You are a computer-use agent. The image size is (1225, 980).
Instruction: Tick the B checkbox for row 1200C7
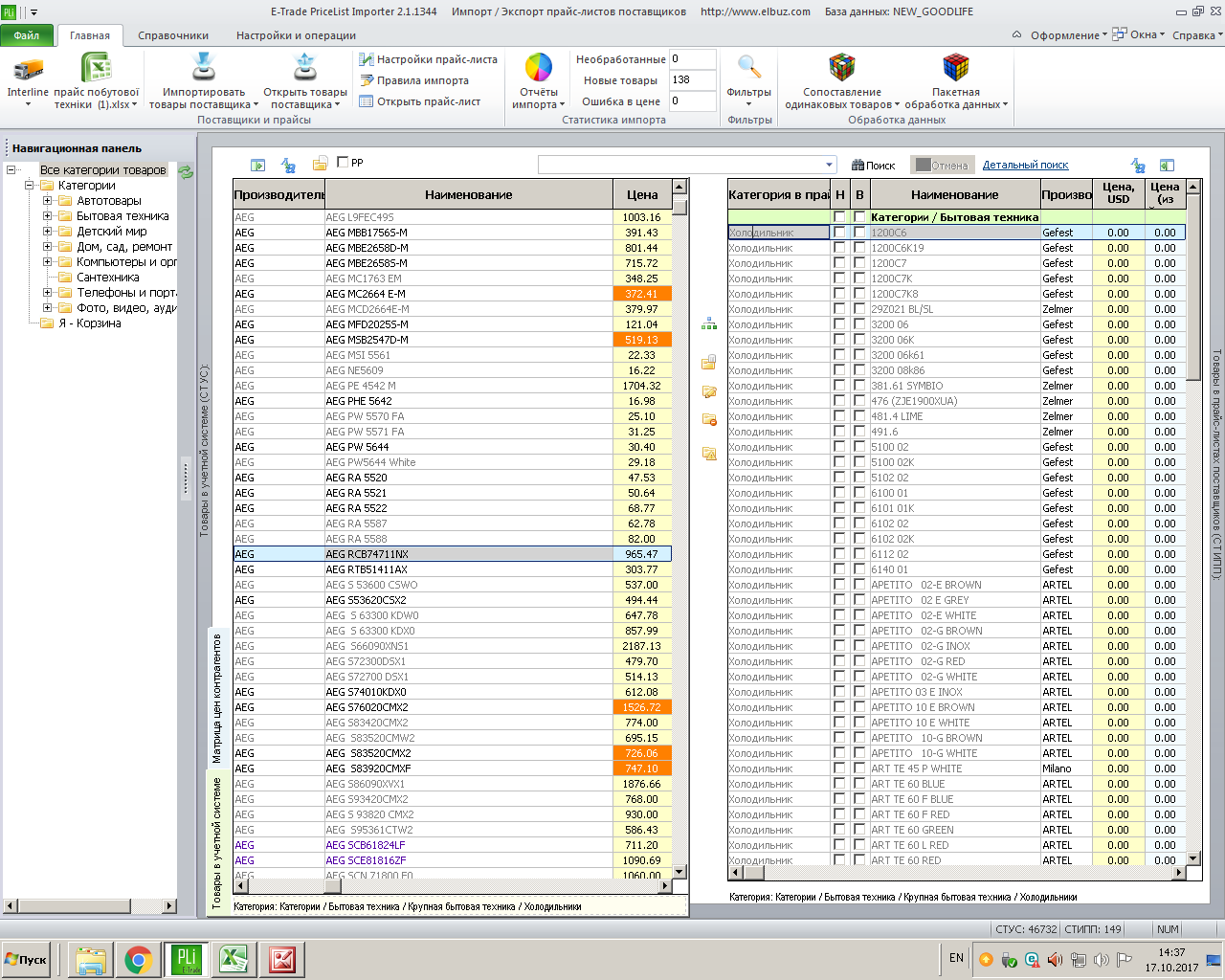point(859,263)
